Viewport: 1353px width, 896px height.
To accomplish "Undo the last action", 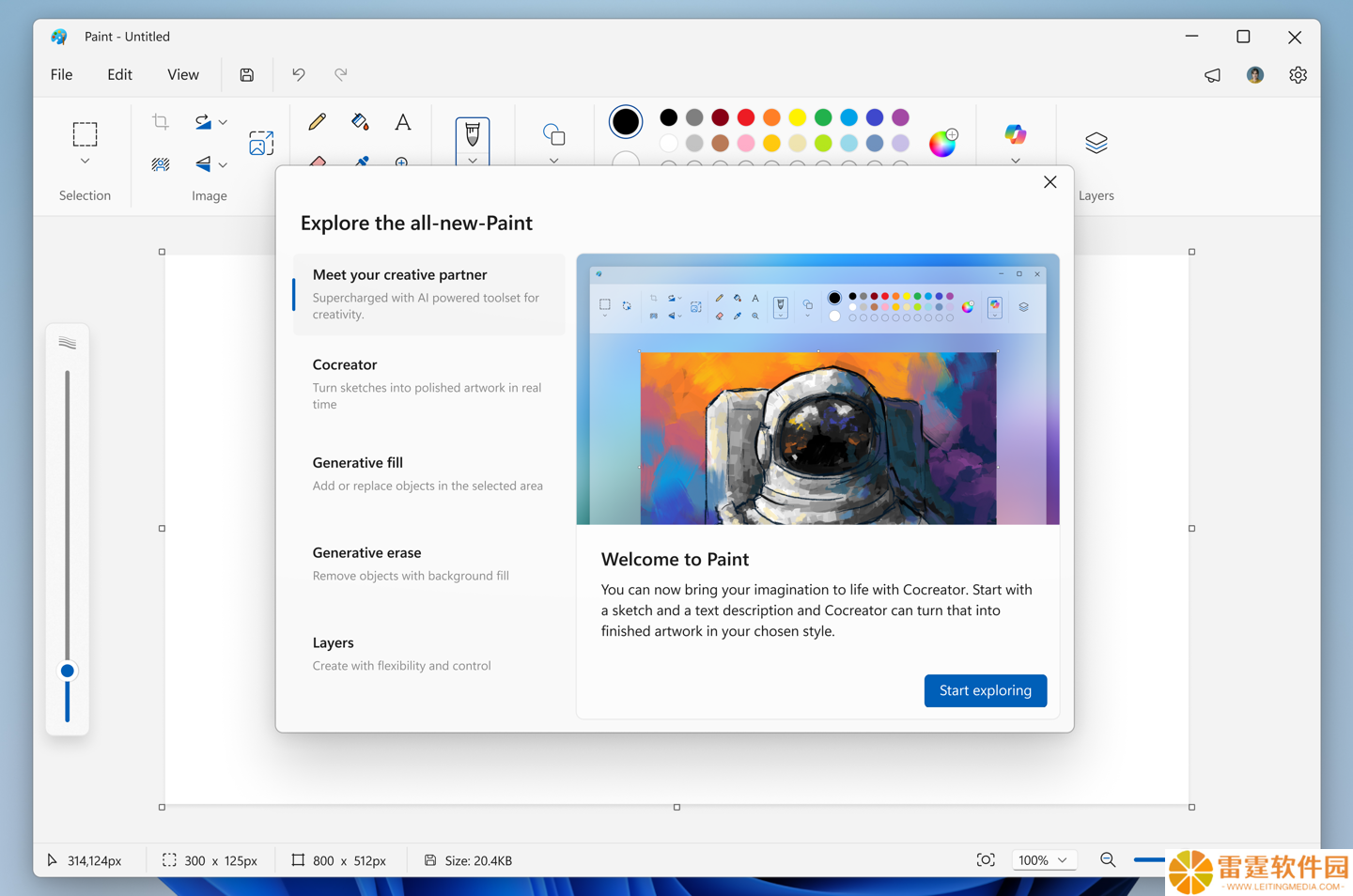I will point(298,74).
